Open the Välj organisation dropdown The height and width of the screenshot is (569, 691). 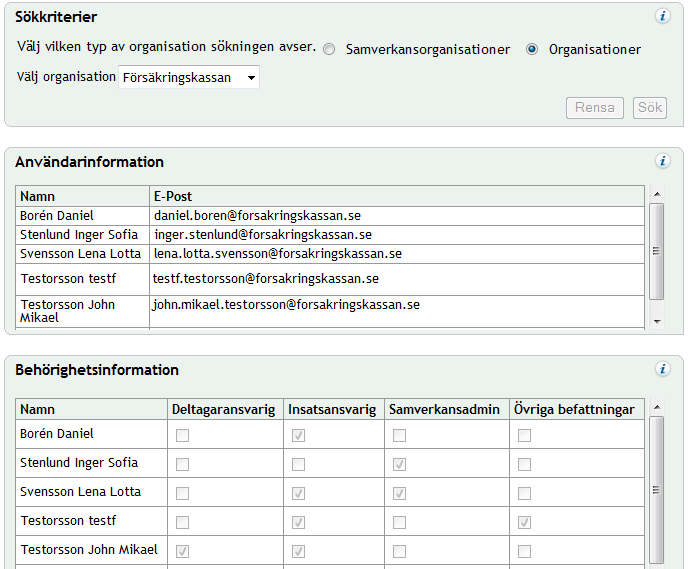(189, 77)
